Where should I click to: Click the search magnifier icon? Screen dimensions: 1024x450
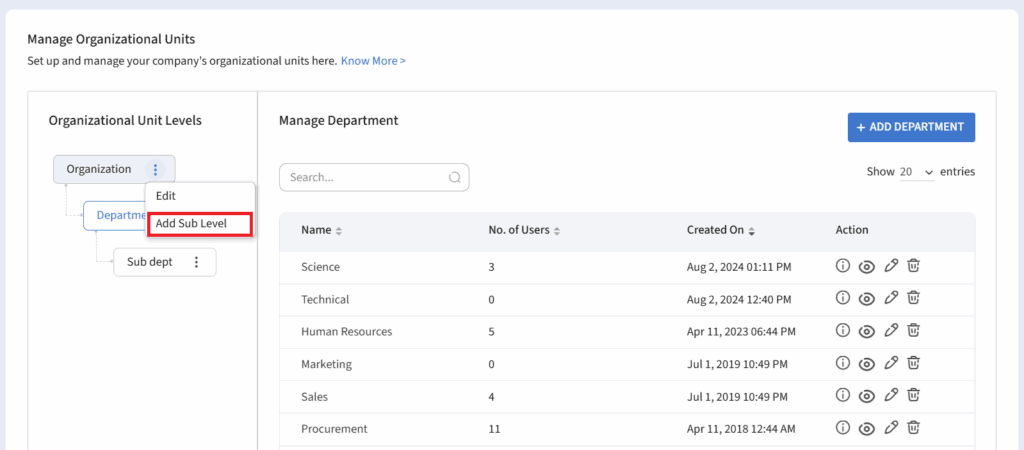tap(454, 178)
